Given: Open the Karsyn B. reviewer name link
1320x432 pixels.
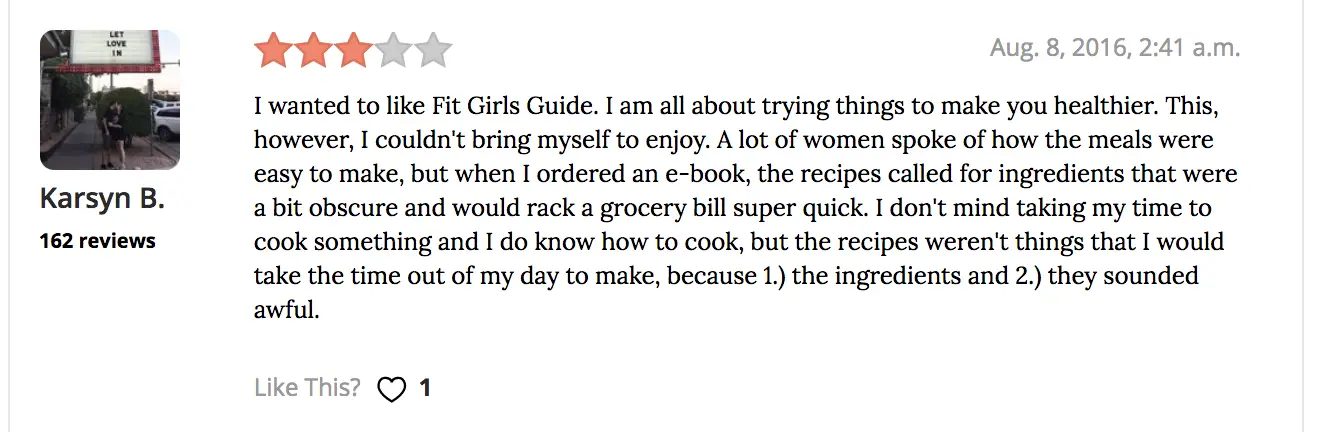Looking at the screenshot, I should (102, 200).
